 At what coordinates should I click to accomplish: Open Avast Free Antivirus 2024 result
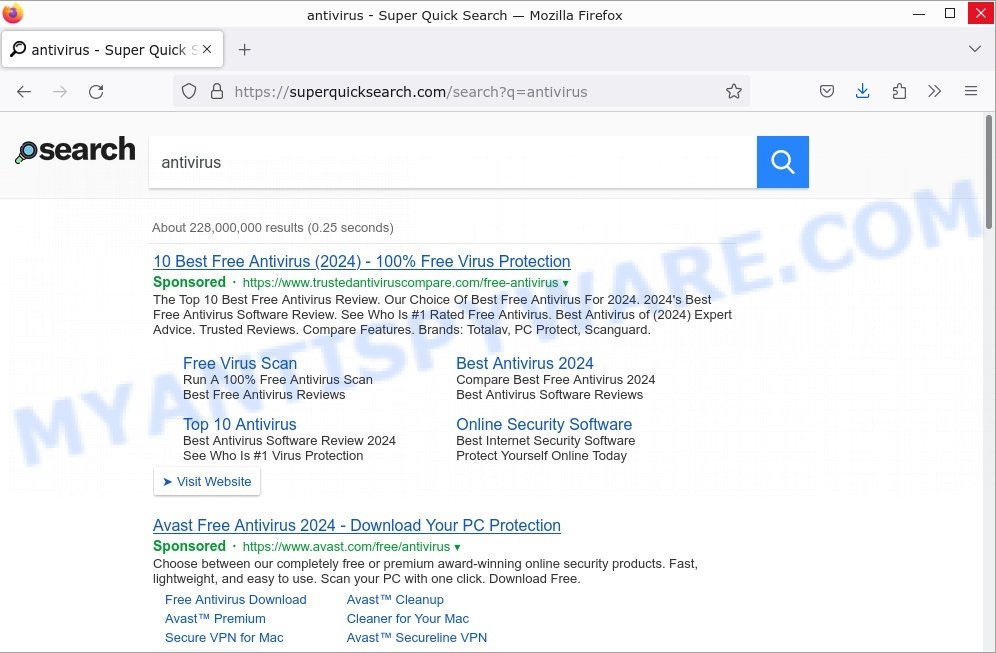coord(356,525)
